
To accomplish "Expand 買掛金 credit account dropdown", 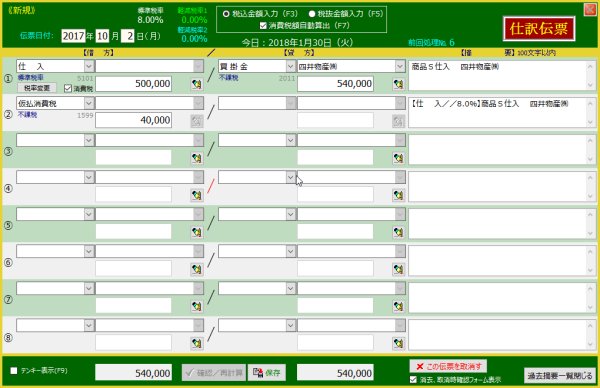I will pos(290,66).
